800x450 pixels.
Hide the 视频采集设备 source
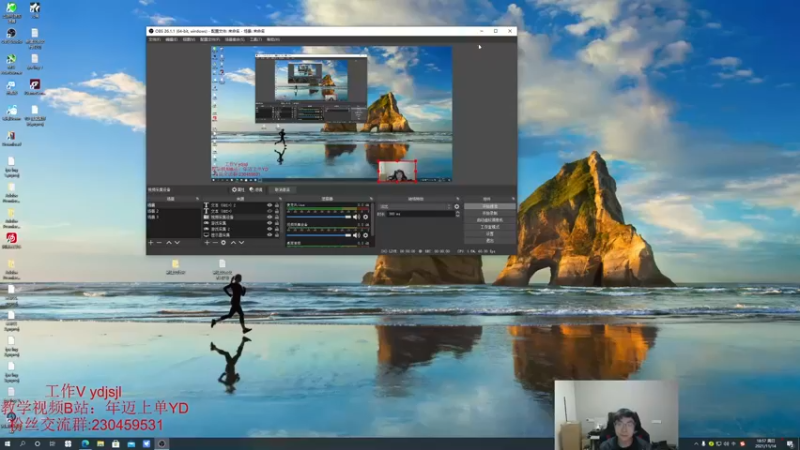(269, 217)
